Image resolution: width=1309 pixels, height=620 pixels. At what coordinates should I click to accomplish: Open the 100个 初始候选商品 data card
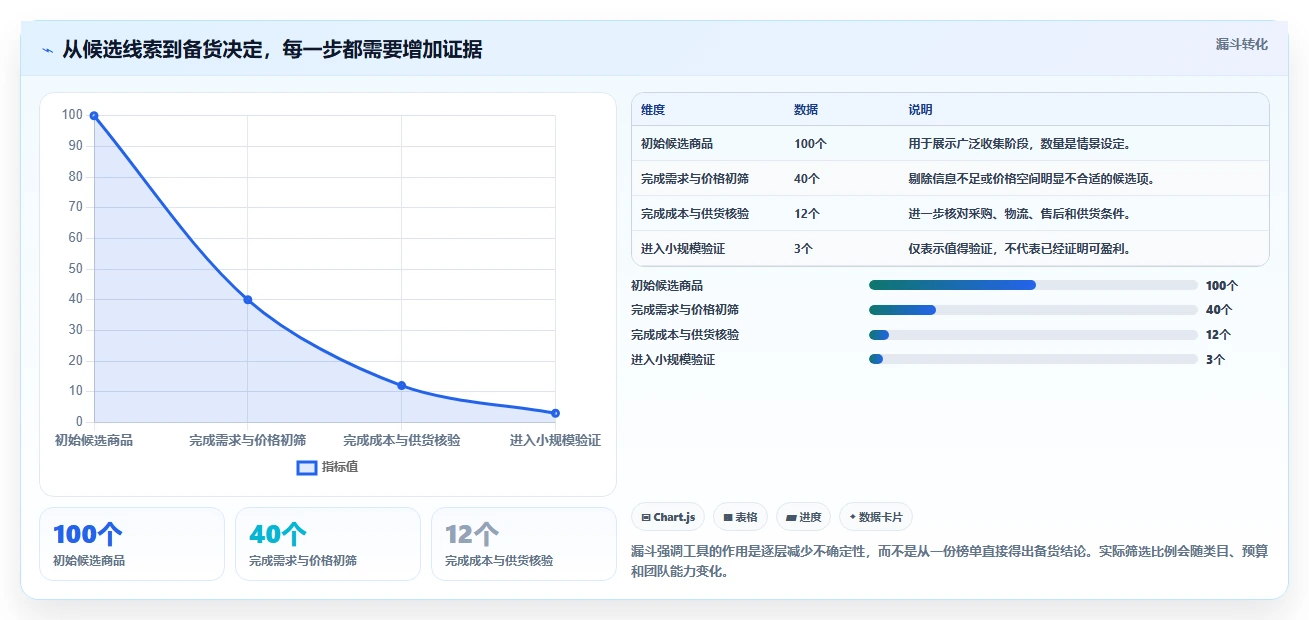pyautogui.click(x=132, y=544)
